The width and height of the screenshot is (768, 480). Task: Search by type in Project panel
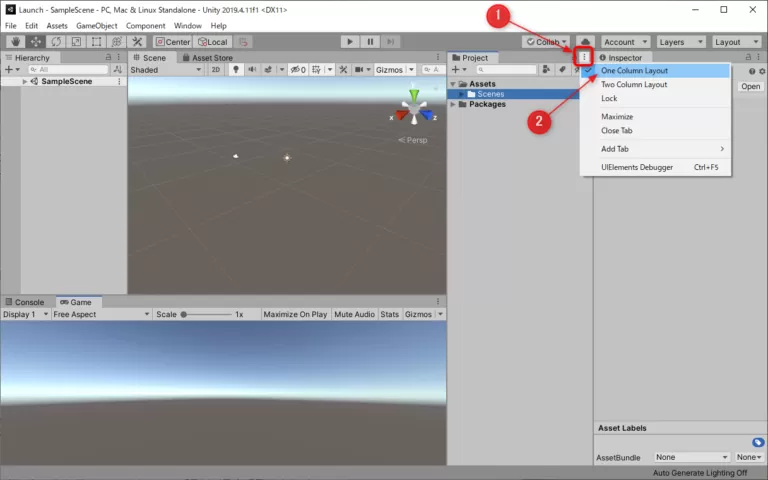click(546, 70)
